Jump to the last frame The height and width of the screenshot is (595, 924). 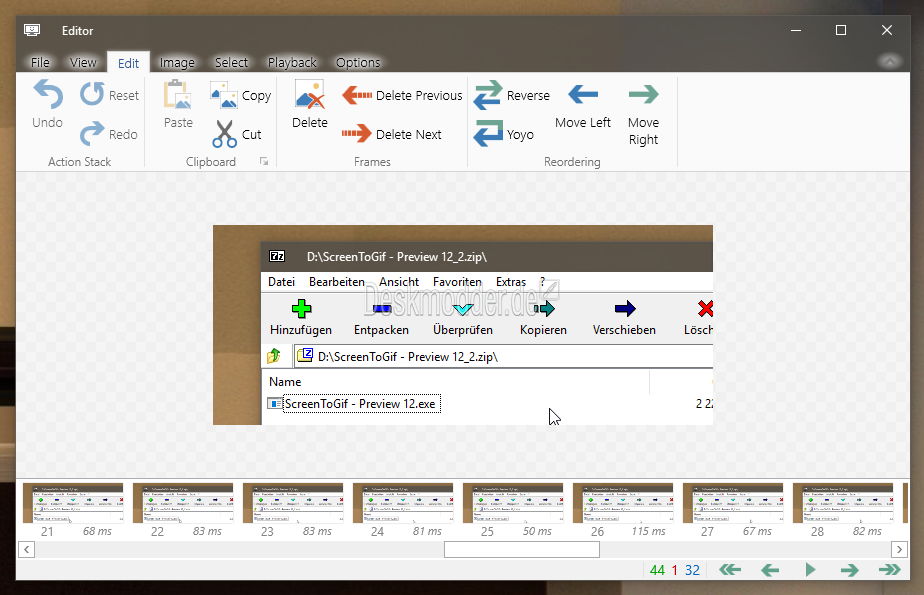point(889,570)
